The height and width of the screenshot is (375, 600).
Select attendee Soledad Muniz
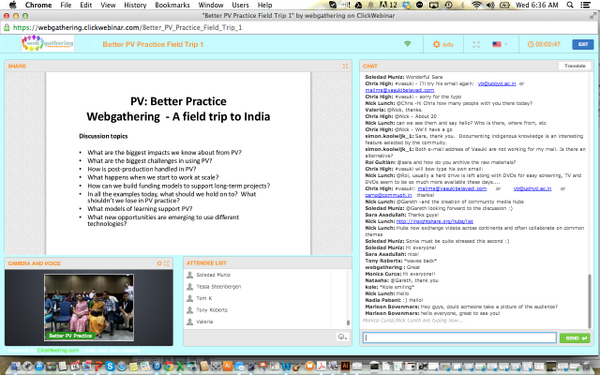pyautogui.click(x=213, y=275)
